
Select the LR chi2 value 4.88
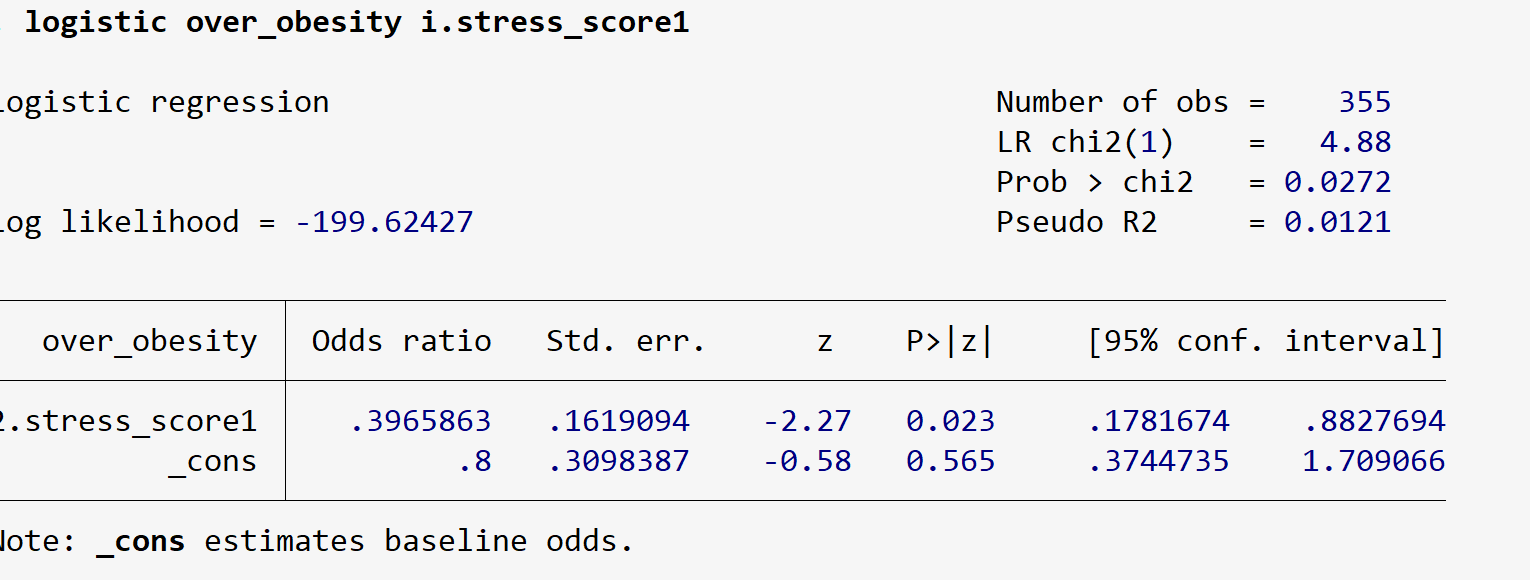[x=1355, y=142]
